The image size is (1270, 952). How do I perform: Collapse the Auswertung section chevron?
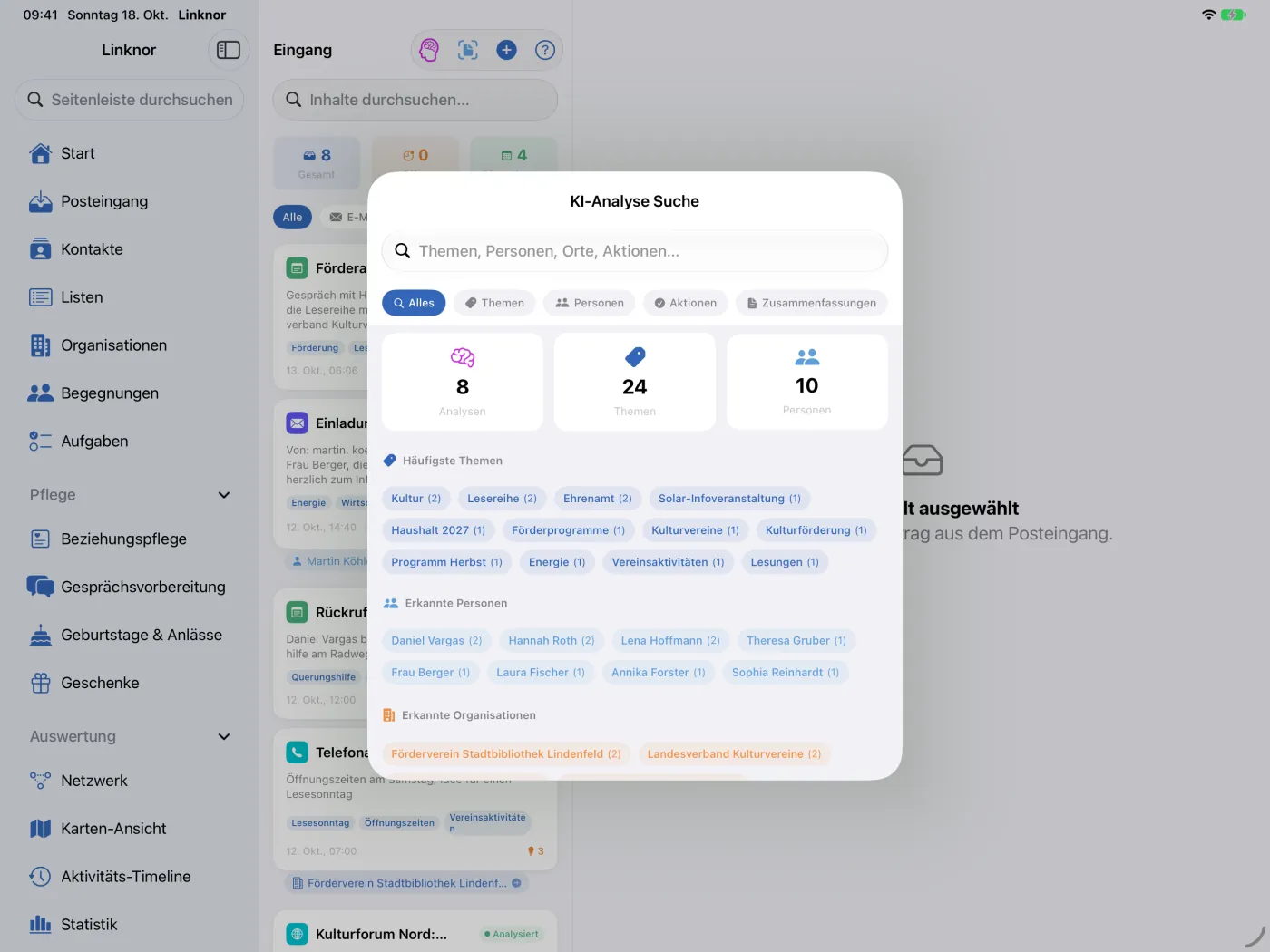pos(224,737)
